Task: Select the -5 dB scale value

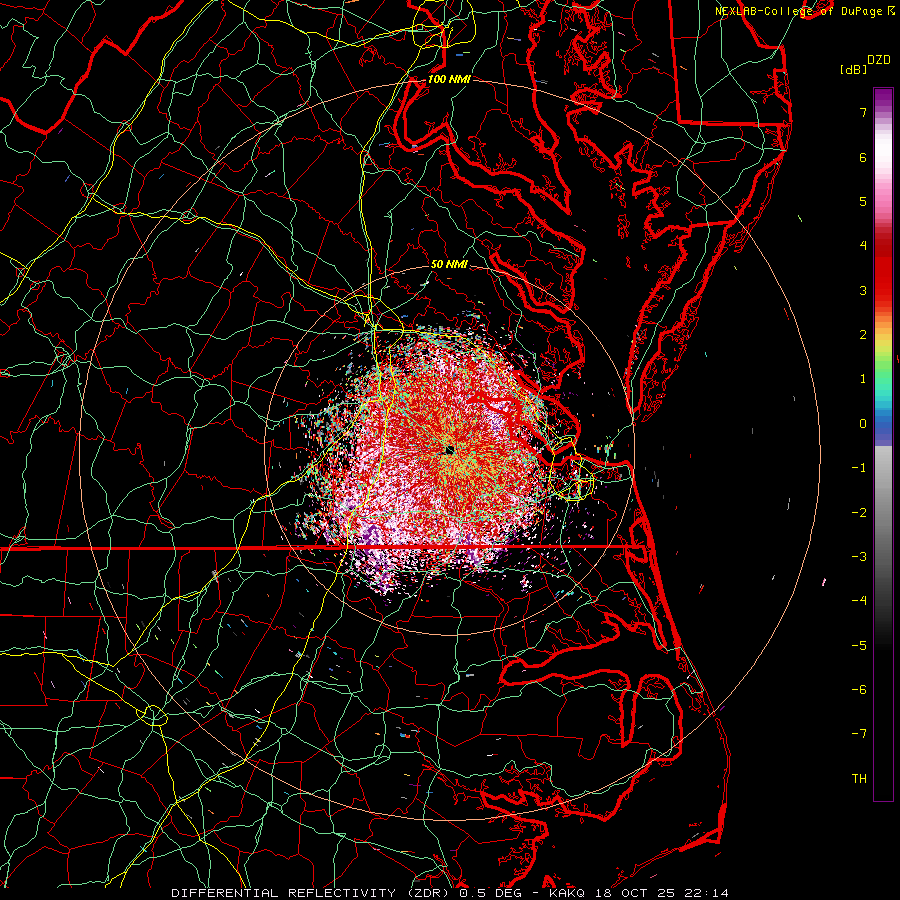Action: [859, 646]
